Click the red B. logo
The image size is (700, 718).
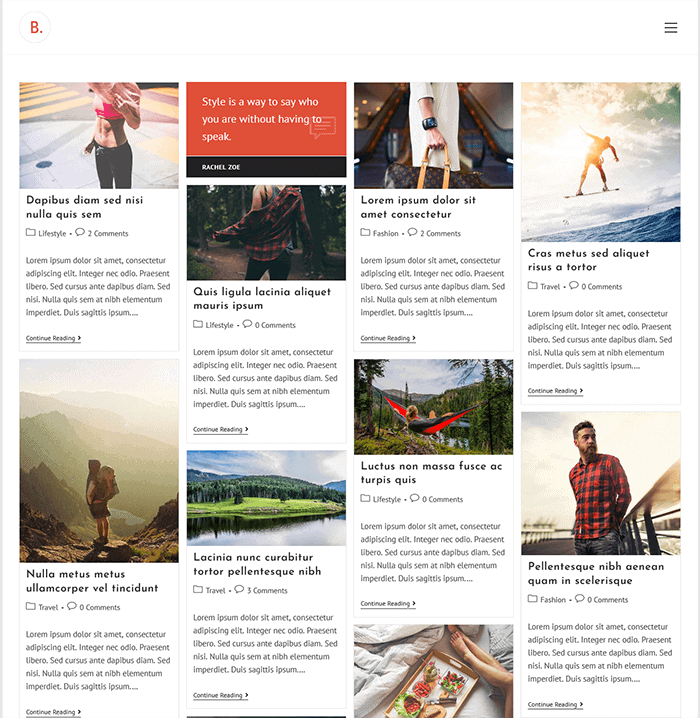[35, 27]
